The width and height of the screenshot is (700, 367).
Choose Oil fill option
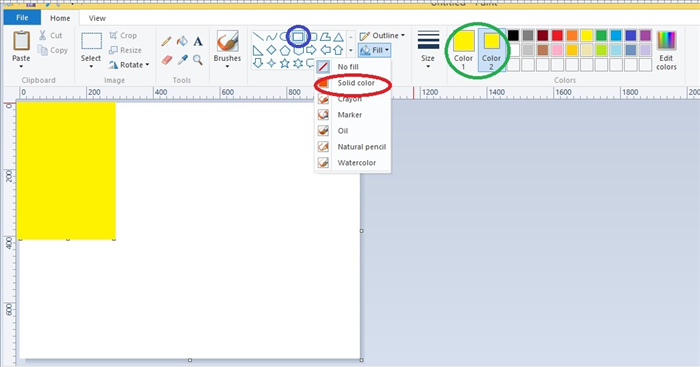click(353, 131)
